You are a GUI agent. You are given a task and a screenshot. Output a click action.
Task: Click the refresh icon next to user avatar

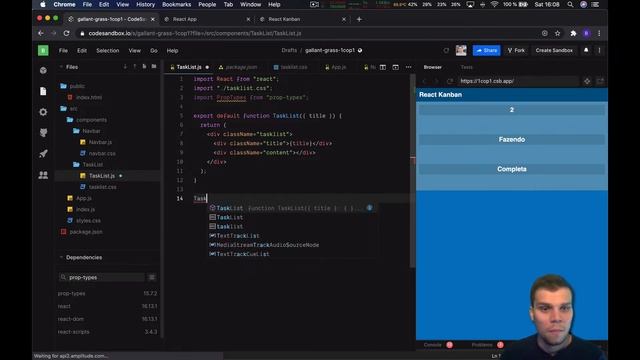(446, 51)
